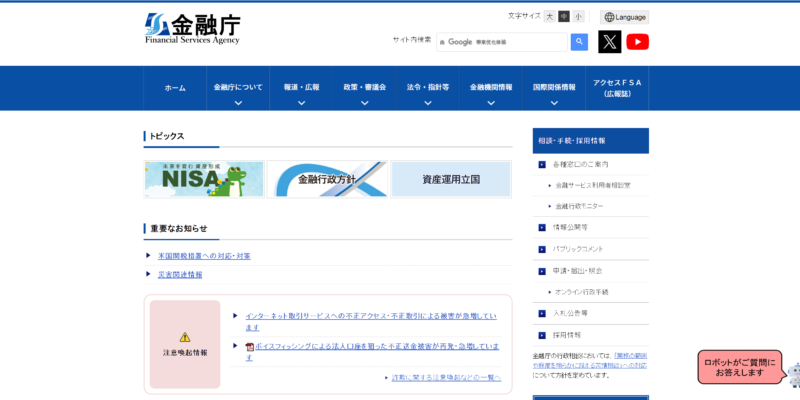Image resolution: width=800 pixels, height=400 pixels.
Task: Open 米国関税措置への対応・対策 link
Action: click(204, 256)
